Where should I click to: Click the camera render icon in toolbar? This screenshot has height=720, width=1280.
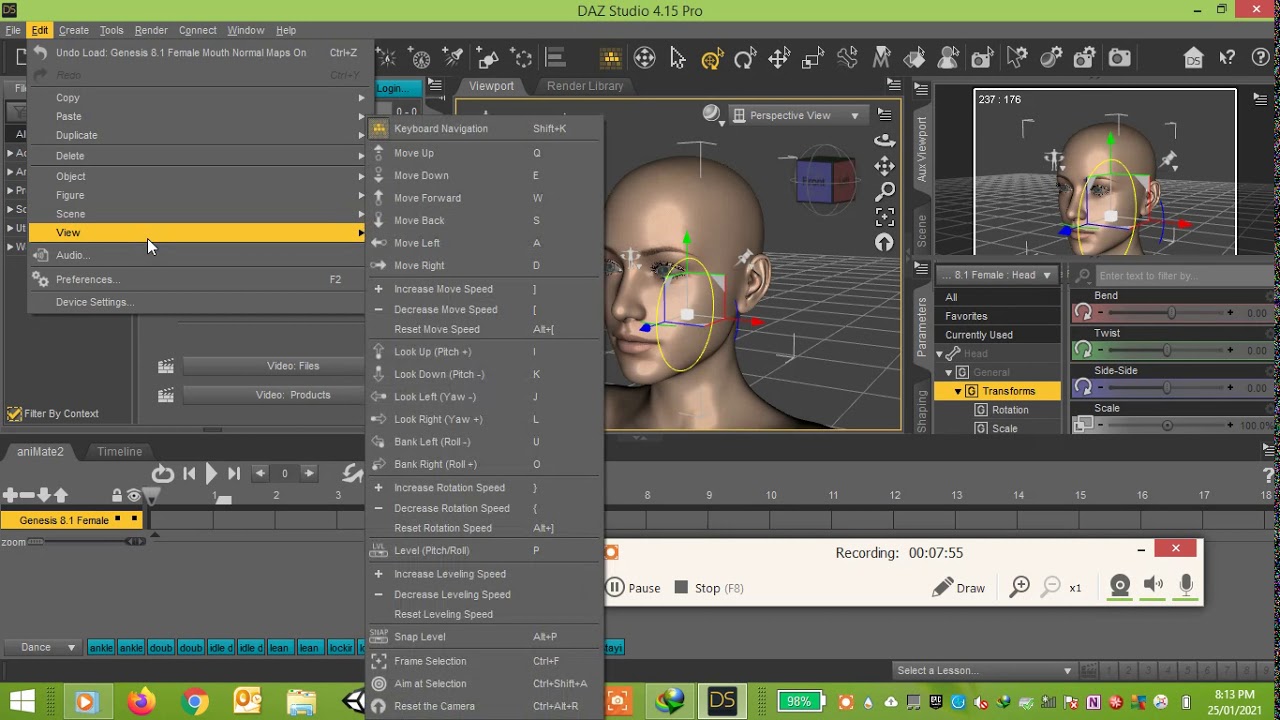(1119, 59)
